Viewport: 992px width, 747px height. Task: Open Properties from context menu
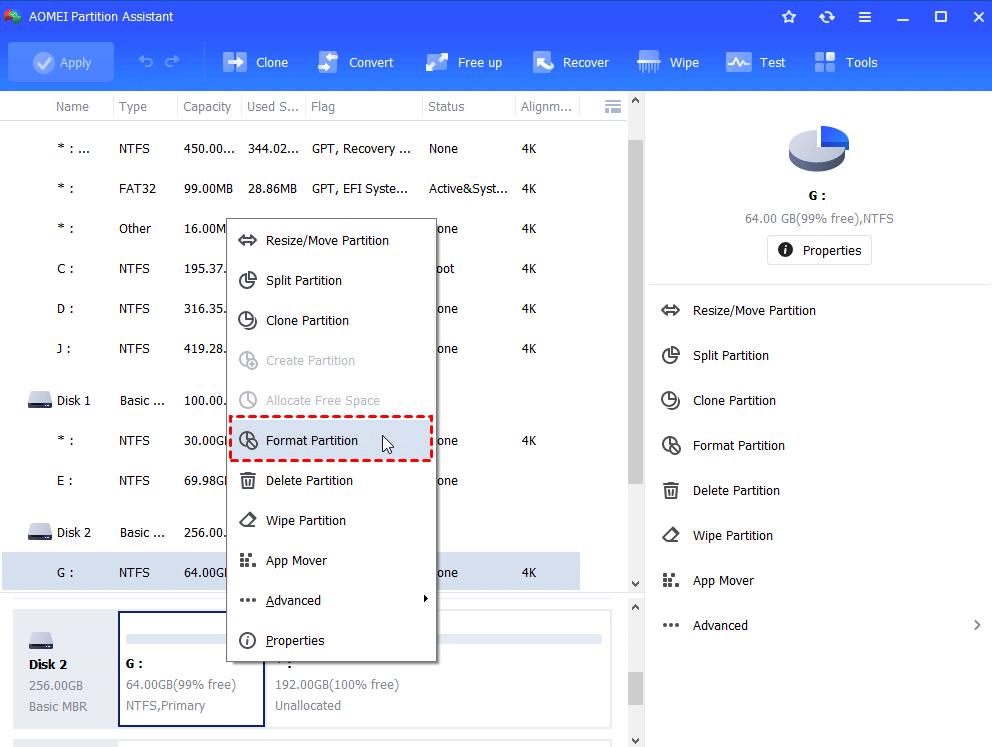point(332,641)
